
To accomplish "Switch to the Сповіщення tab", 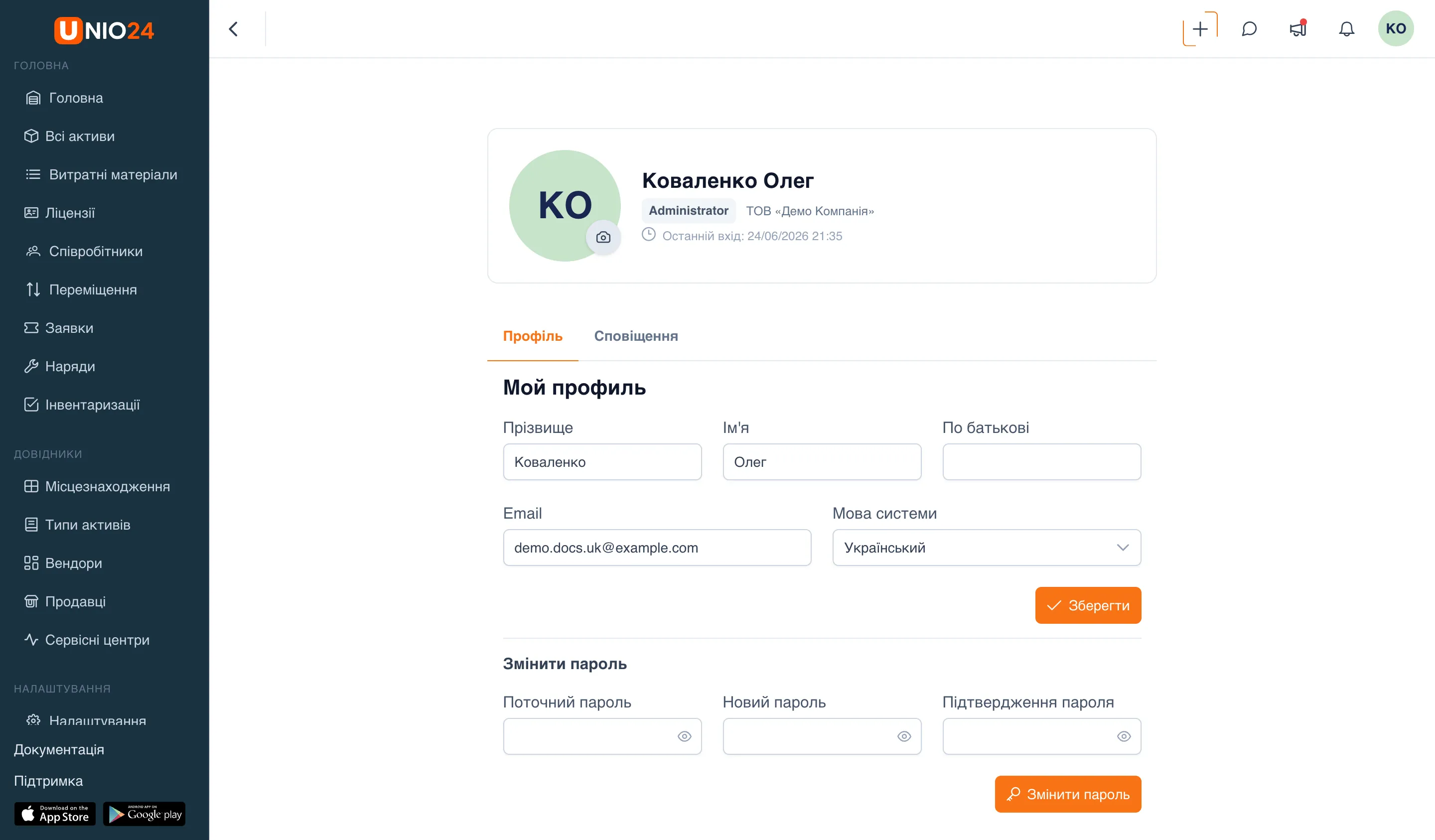I will click(x=636, y=337).
